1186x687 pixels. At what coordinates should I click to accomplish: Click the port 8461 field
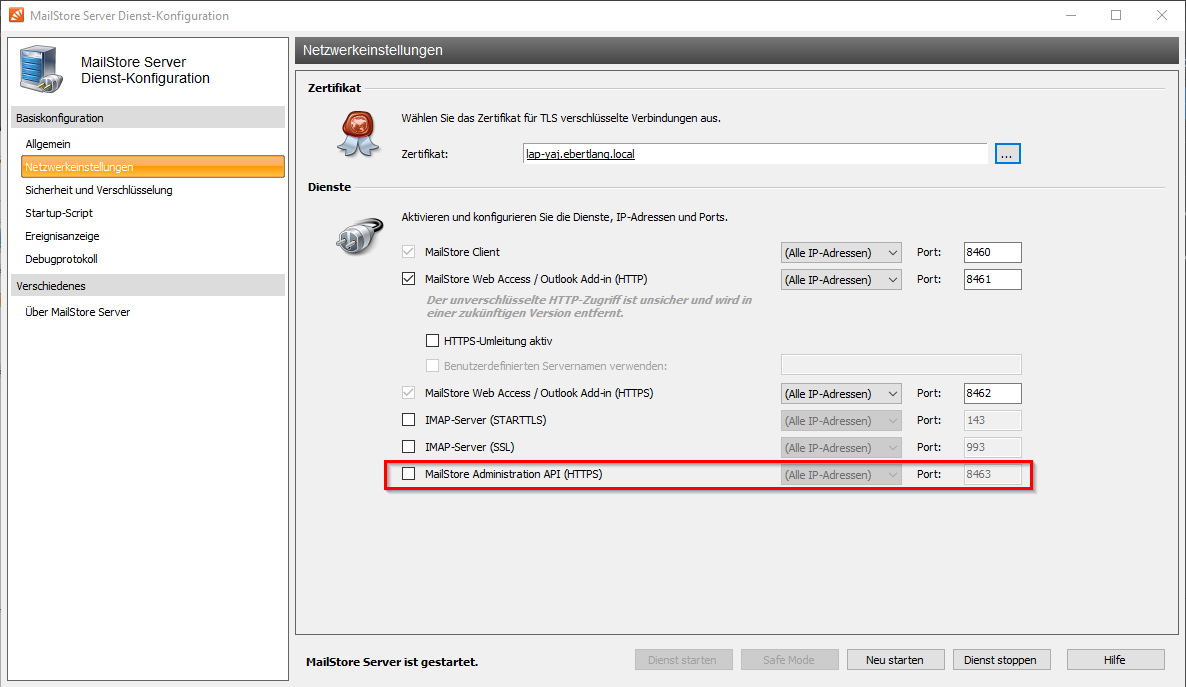coord(992,279)
